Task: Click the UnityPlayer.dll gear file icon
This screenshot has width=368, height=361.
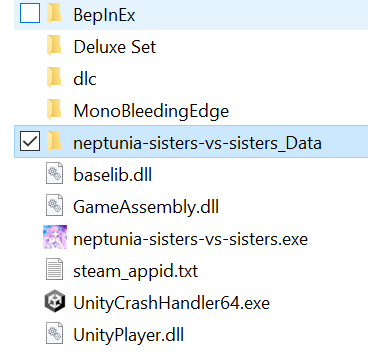Action: coord(54,333)
